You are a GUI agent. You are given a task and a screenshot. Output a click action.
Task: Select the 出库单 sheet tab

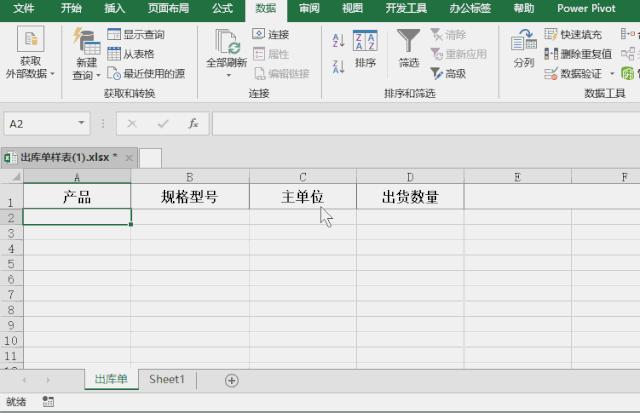[111, 379]
